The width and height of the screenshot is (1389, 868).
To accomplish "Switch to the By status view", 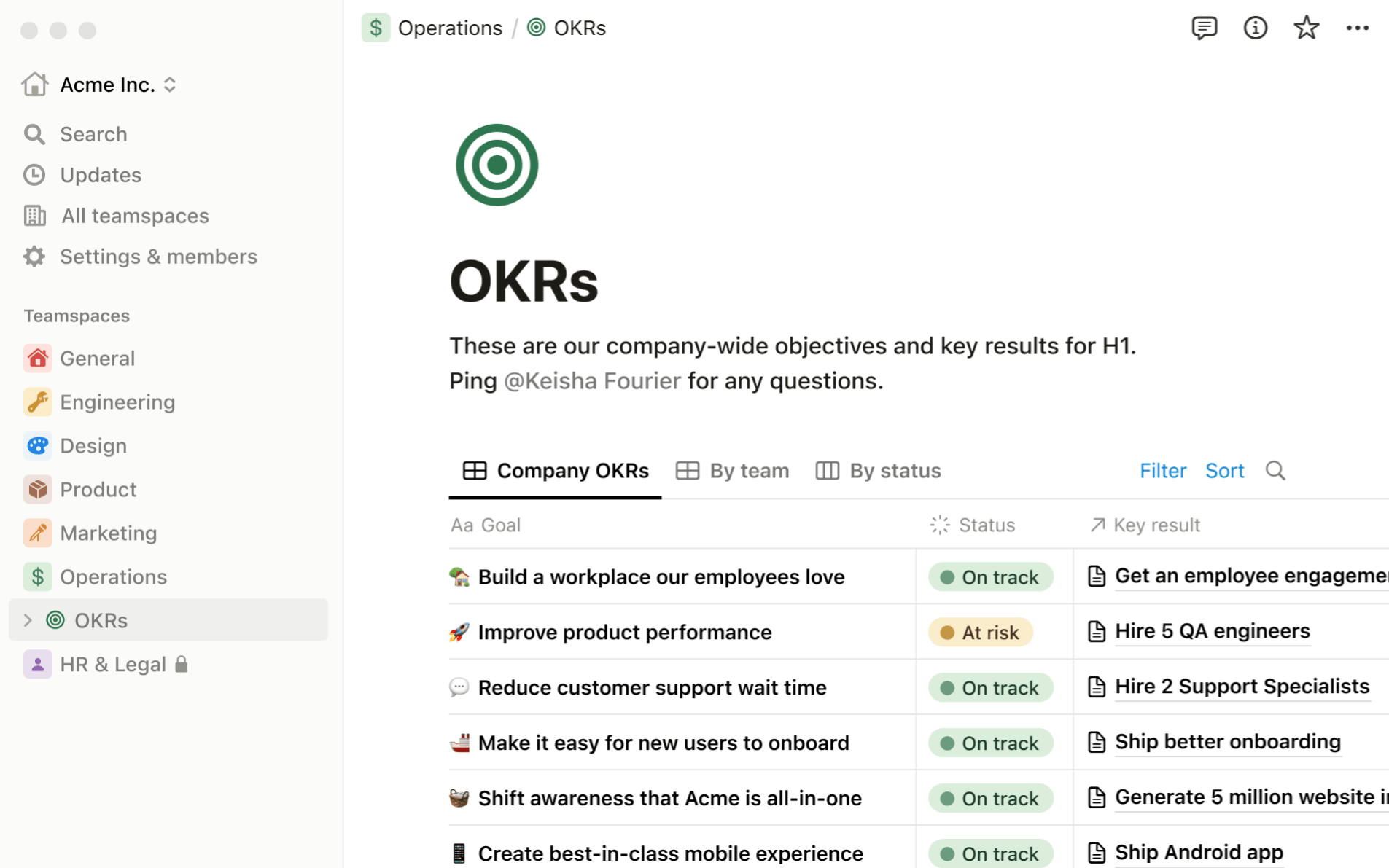I will pyautogui.click(x=878, y=471).
